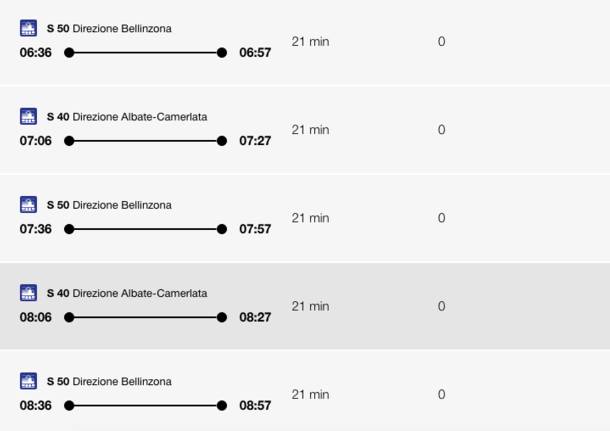Click journey line of 07:36 connection
Viewport: 610px width, 431px height.
point(145,229)
